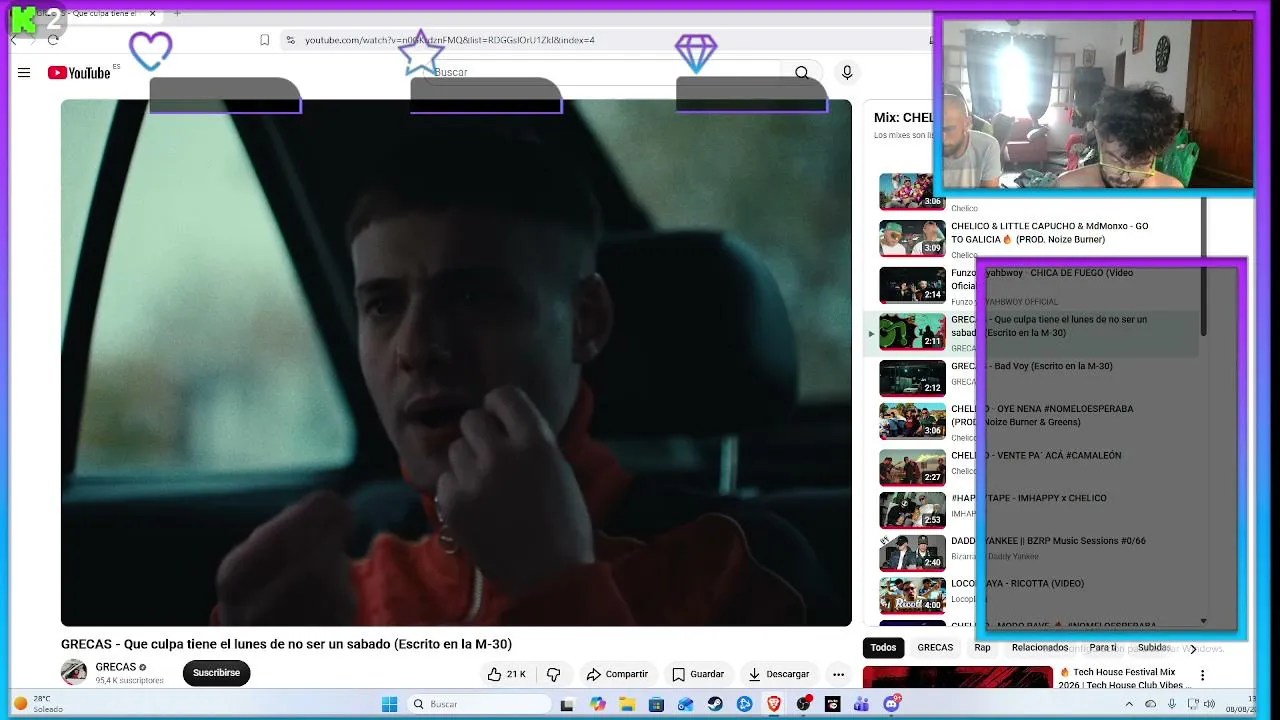Open the Tech House Festival Mix thumbnail

pos(958,678)
